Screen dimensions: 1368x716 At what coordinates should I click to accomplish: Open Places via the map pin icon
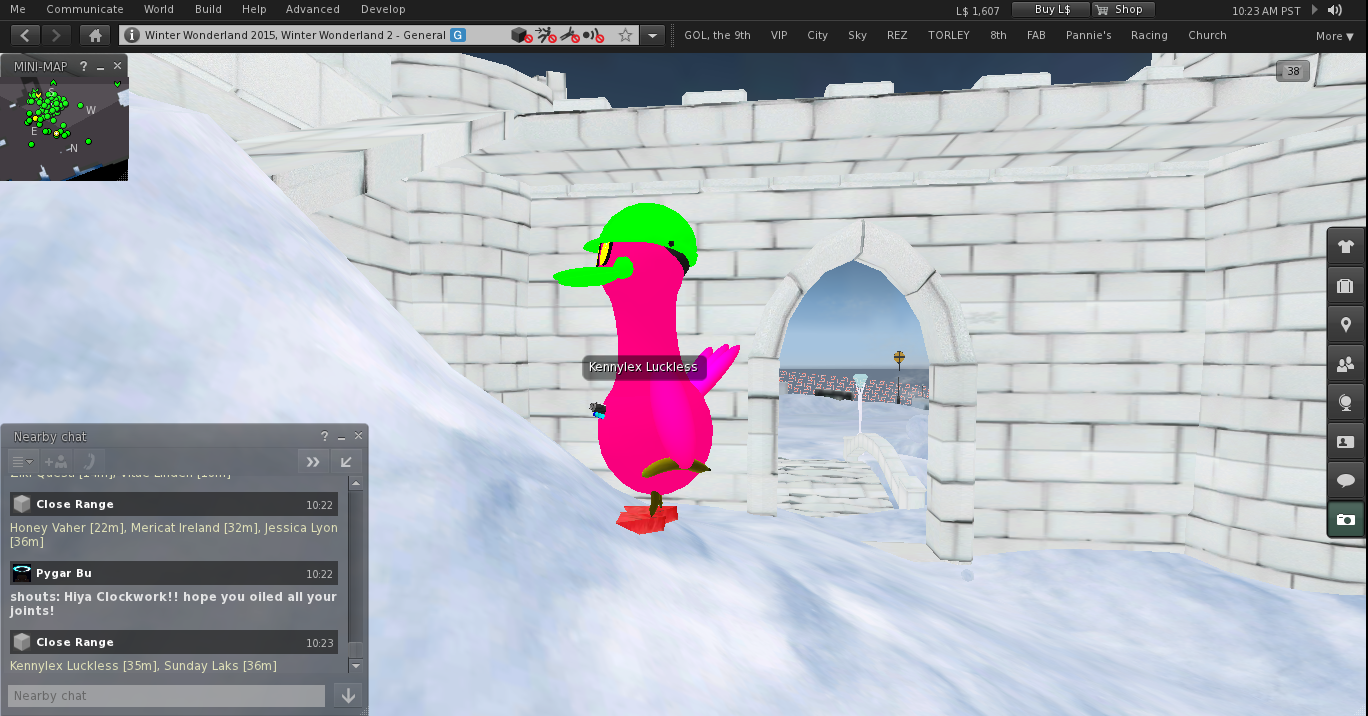click(1345, 325)
